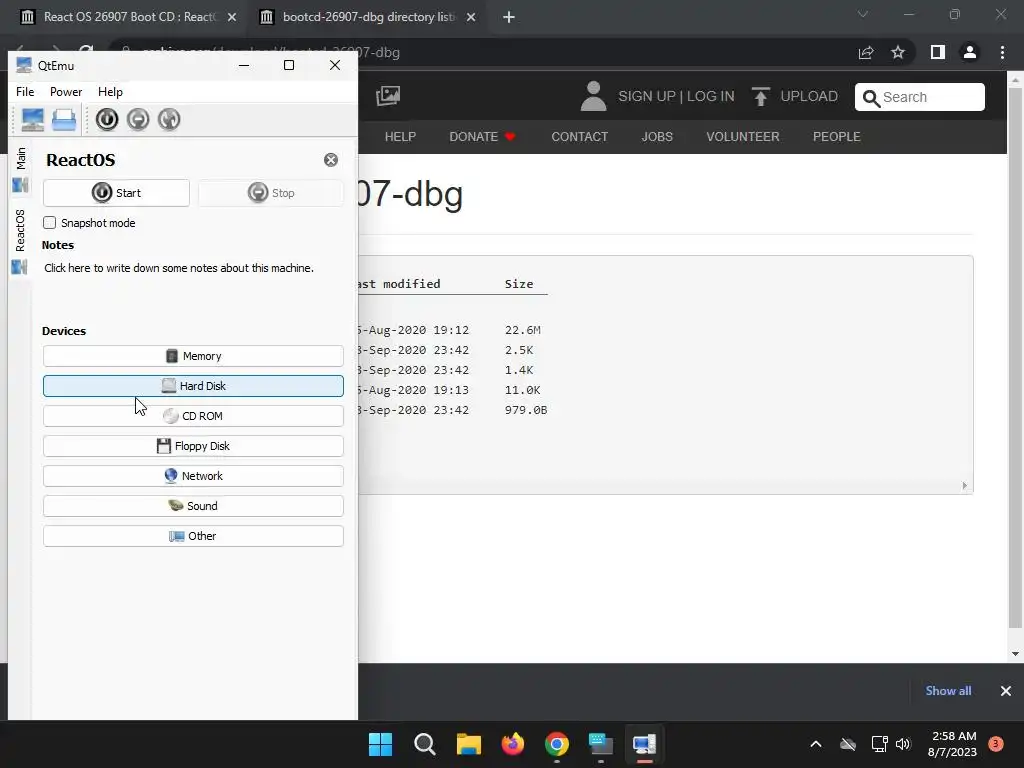Expand the Sound device settings

click(193, 506)
